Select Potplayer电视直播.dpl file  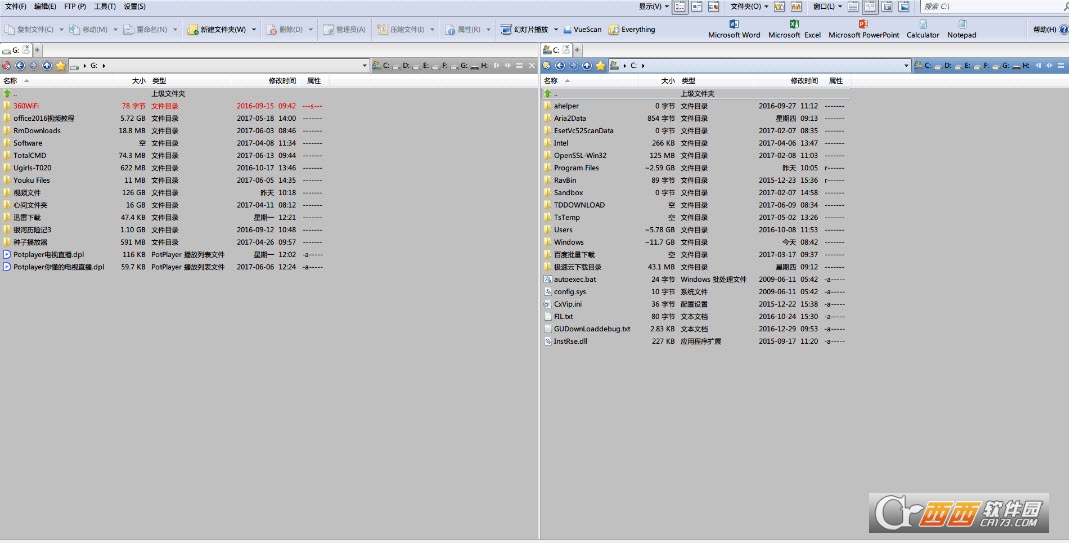[x=48, y=254]
